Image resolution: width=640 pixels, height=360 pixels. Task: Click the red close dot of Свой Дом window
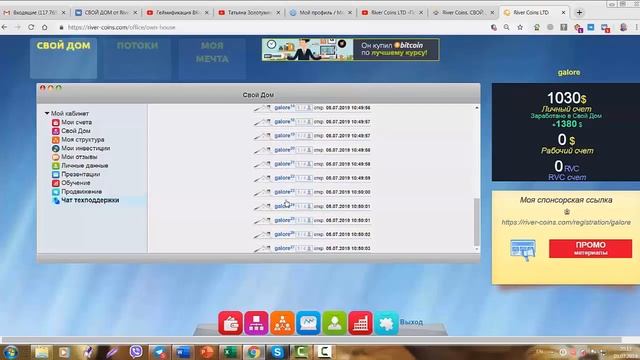(x=42, y=88)
